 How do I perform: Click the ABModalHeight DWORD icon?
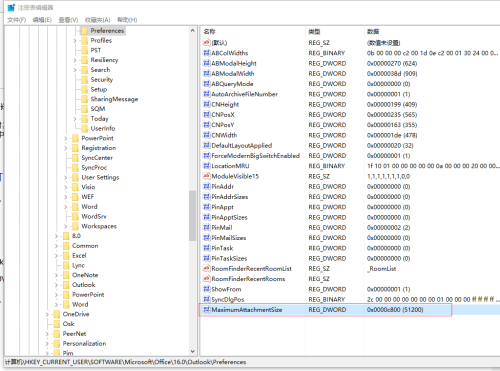tap(207, 63)
